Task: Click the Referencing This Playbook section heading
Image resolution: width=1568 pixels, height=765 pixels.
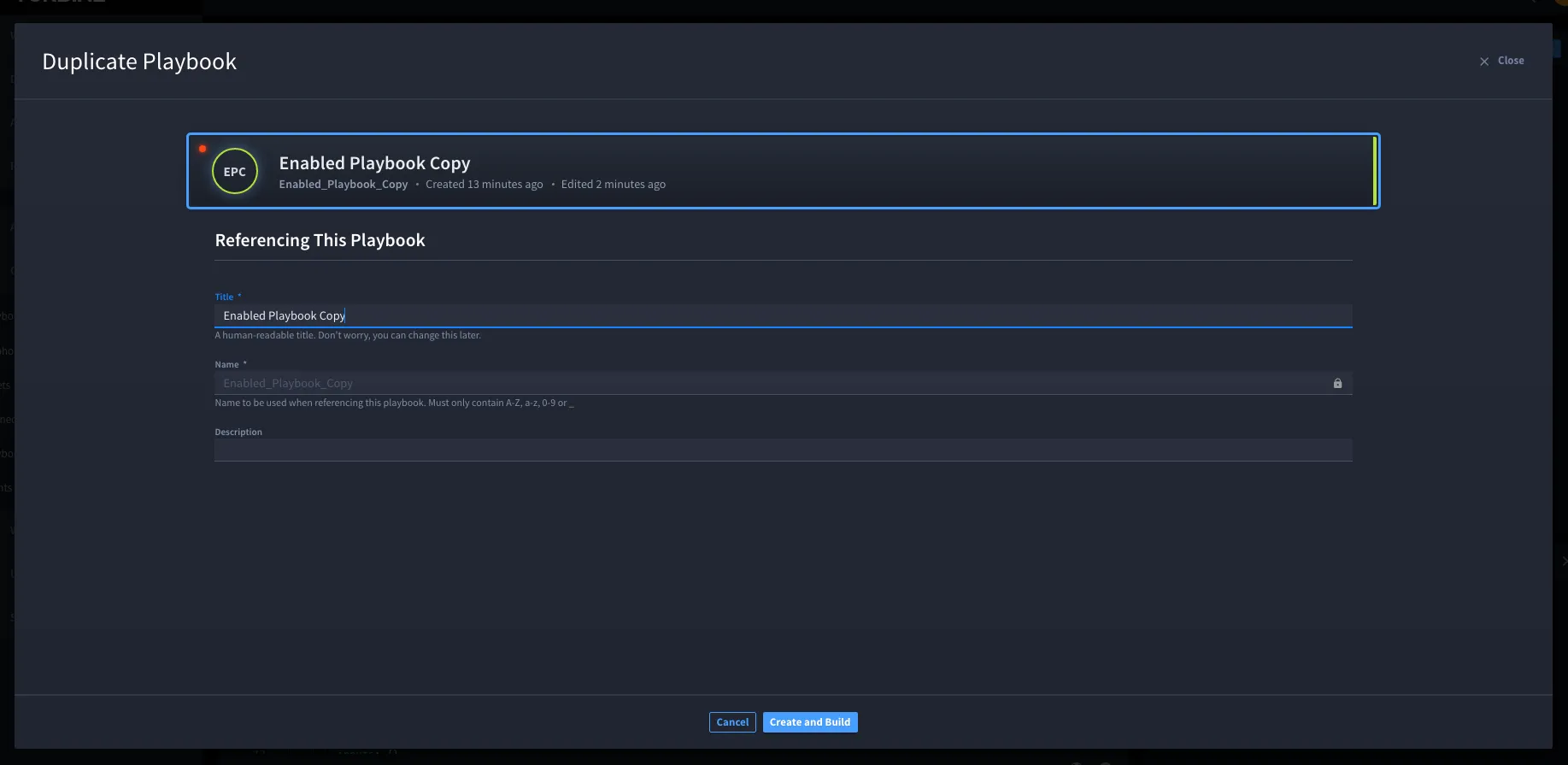Action: pyautogui.click(x=320, y=240)
